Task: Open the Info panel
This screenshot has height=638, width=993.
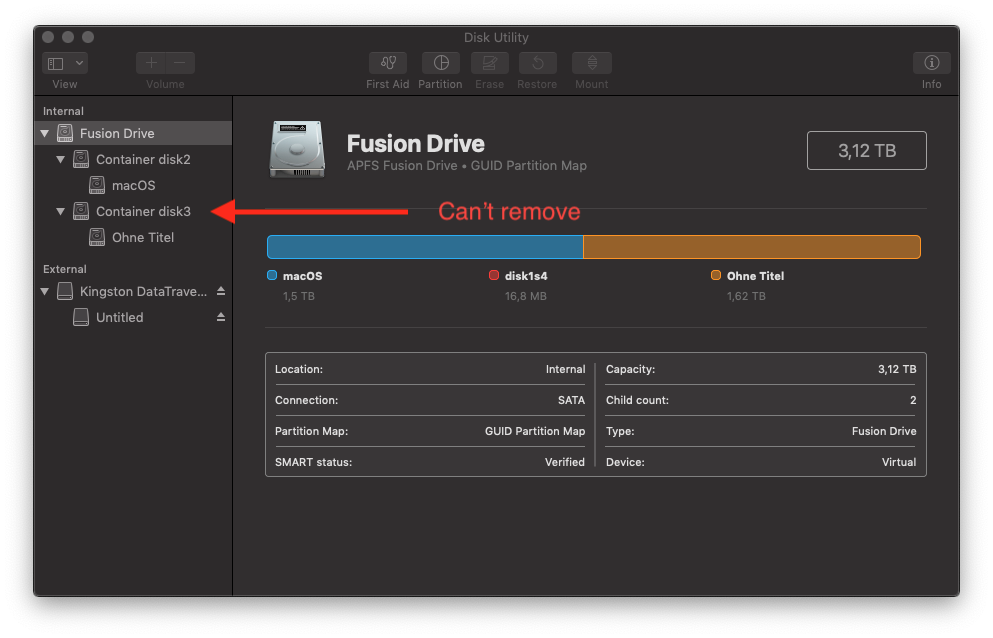Action: [932, 63]
